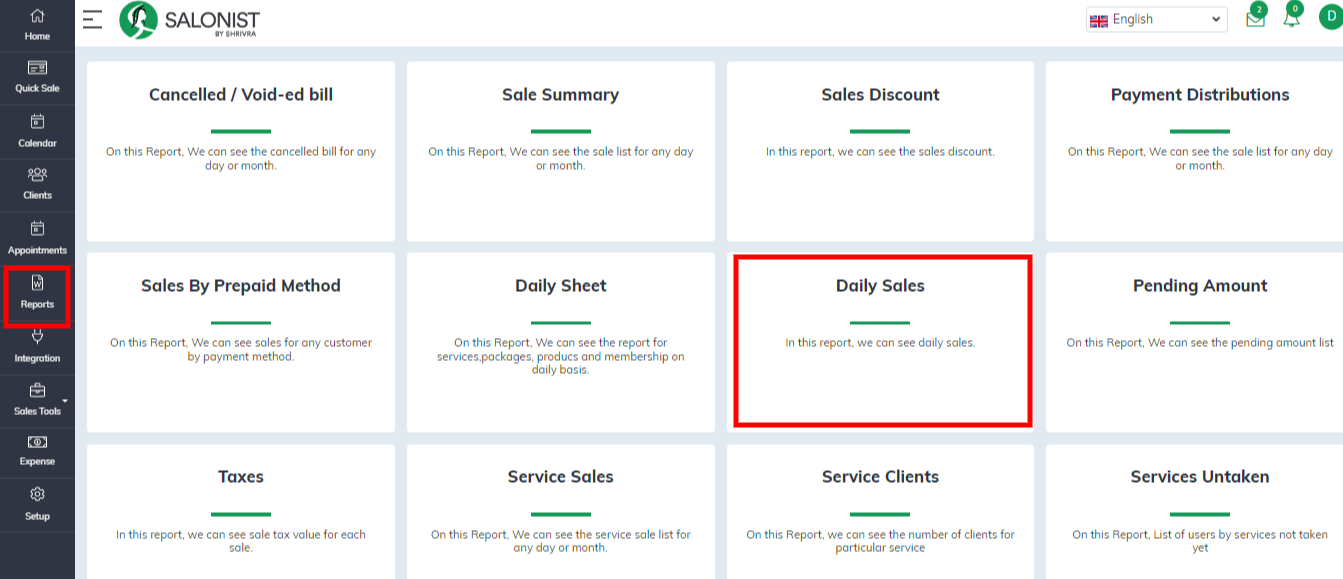This screenshot has height=579, width=1343.
Task: Toggle the hamburger sidebar menu
Action: point(93,19)
